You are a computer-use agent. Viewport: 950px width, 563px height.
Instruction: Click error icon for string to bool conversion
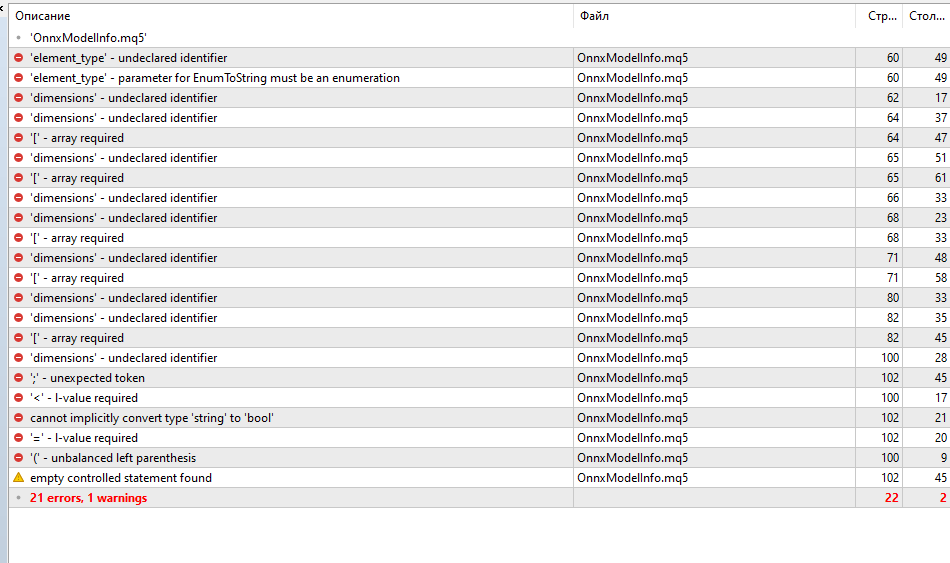tap(18, 418)
